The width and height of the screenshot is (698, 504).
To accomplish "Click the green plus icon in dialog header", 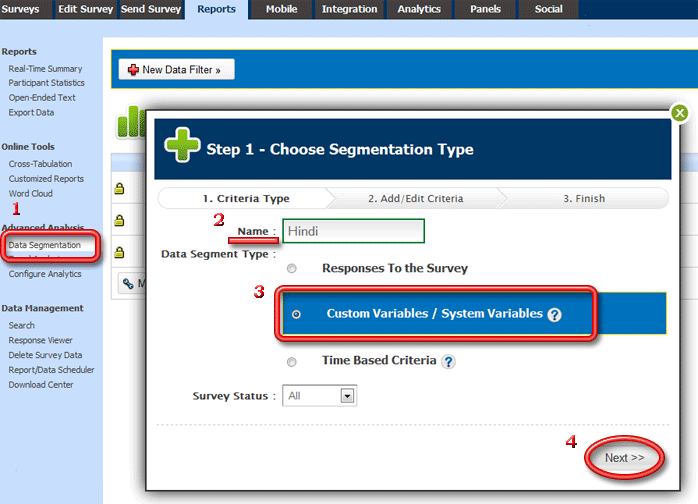I will (182, 146).
